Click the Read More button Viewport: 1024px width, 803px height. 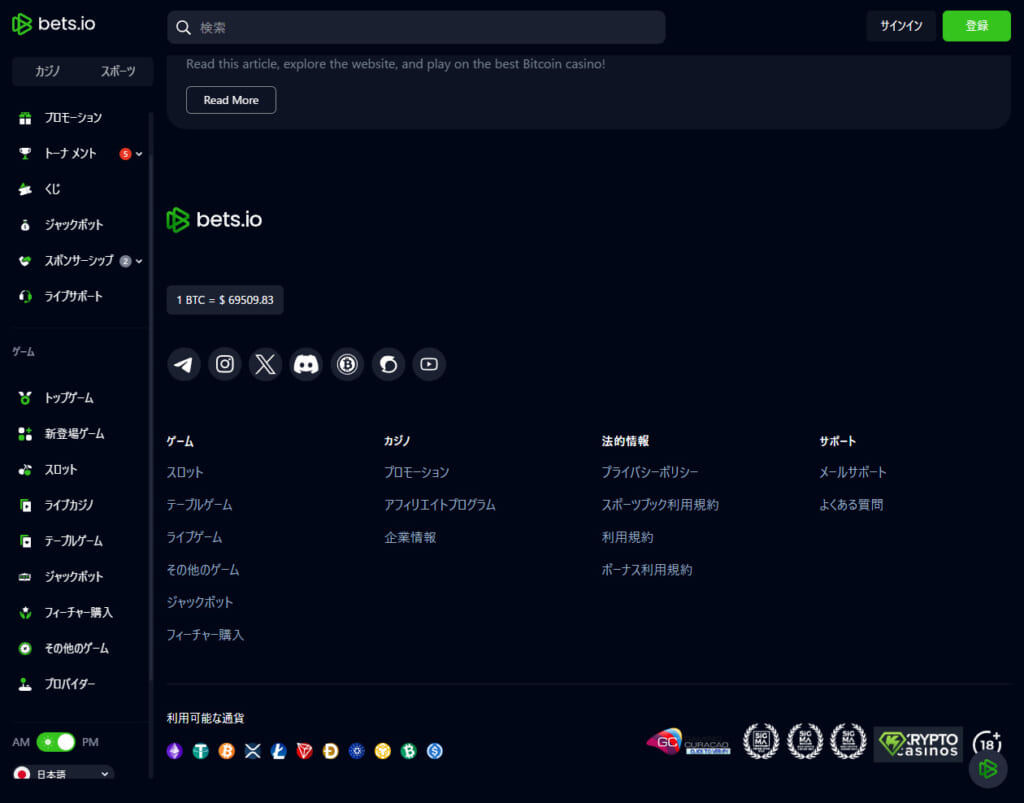231,100
